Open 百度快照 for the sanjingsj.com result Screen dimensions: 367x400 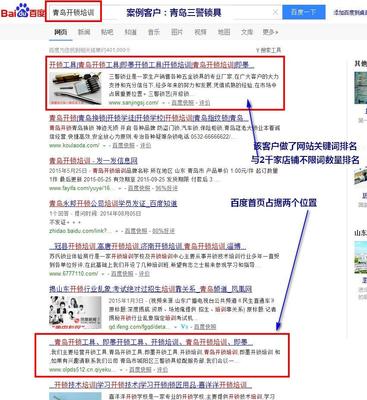click(x=182, y=103)
